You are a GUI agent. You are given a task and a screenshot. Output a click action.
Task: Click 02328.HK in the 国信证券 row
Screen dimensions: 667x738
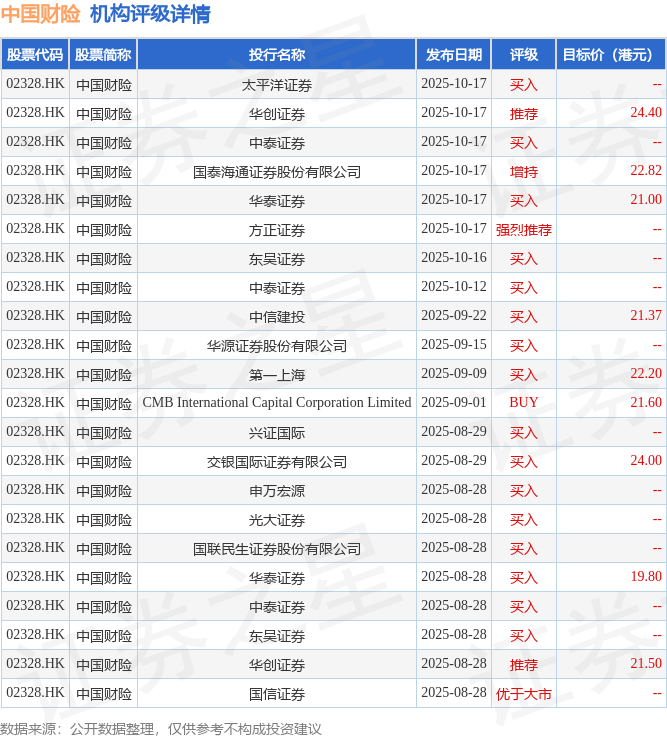pos(35,692)
